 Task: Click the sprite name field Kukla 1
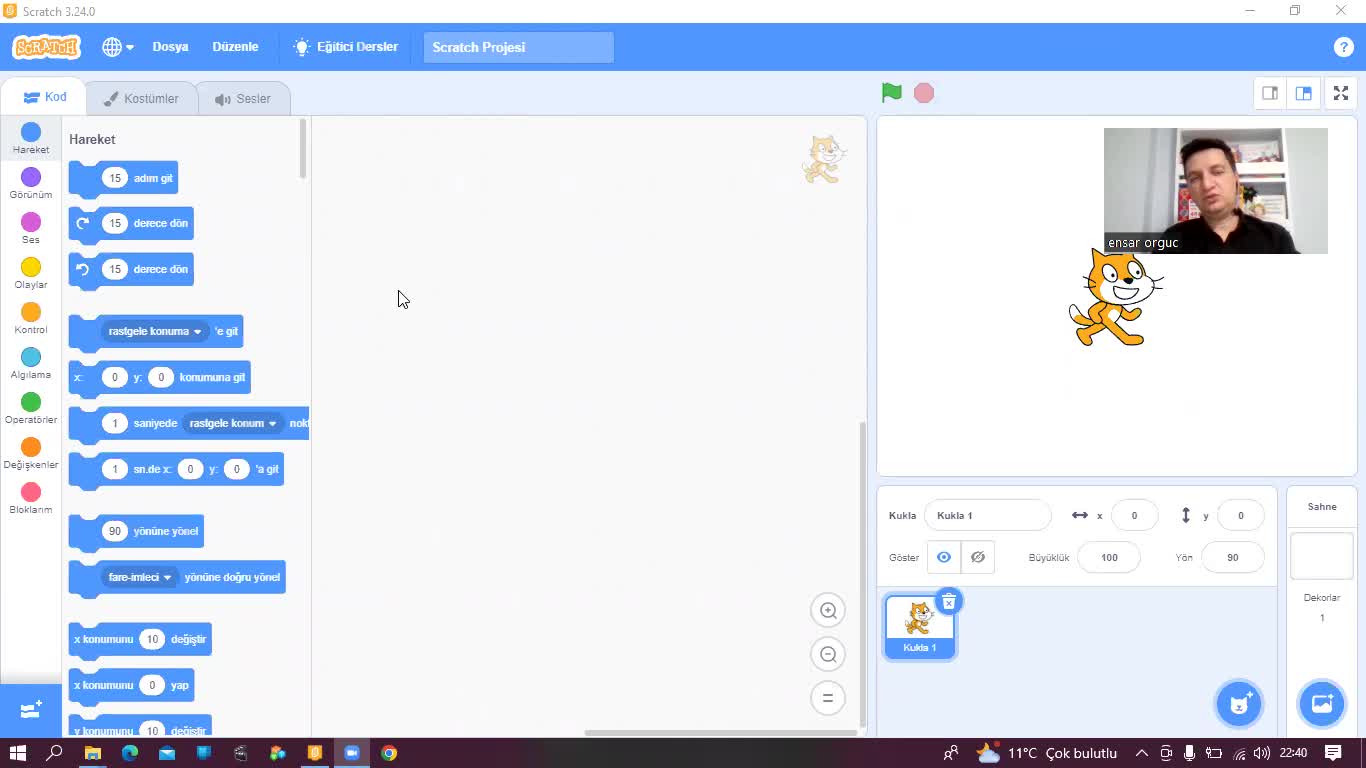coord(988,515)
